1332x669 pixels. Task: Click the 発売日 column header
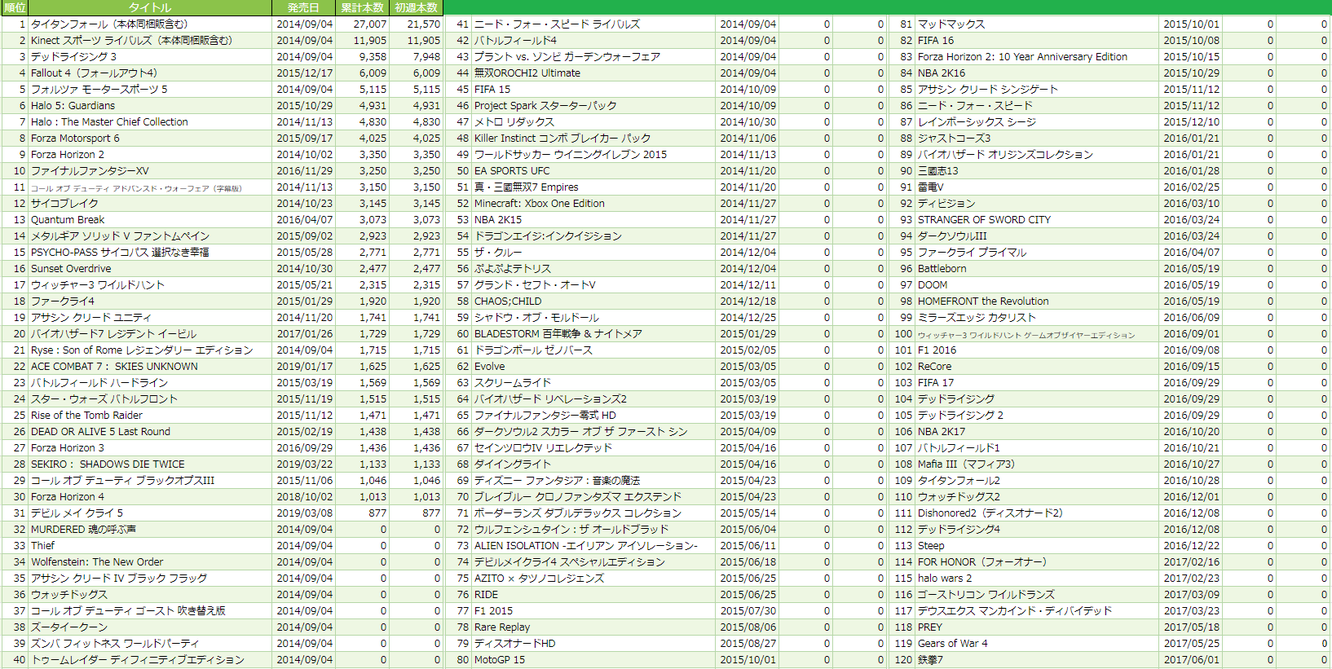(303, 7)
